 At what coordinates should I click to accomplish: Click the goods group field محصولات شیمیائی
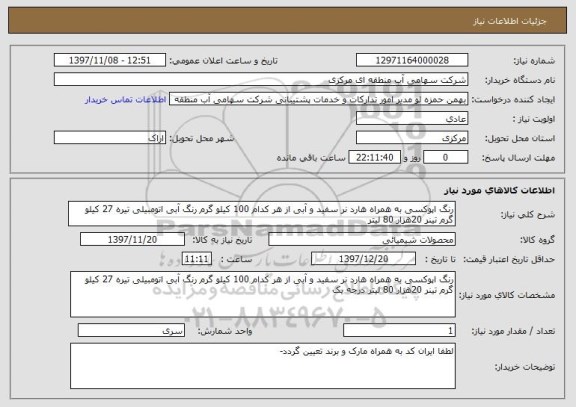(x=362, y=239)
